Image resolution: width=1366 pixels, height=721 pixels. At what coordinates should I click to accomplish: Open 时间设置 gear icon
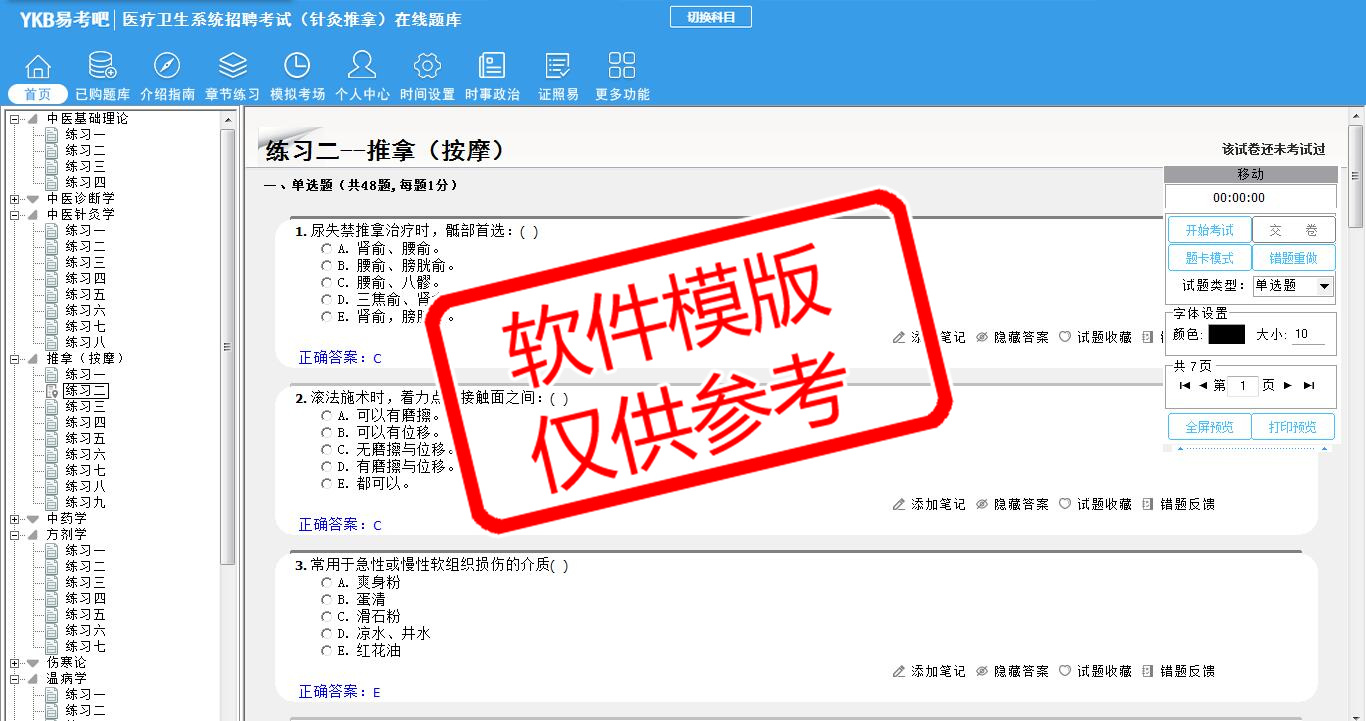pos(427,67)
